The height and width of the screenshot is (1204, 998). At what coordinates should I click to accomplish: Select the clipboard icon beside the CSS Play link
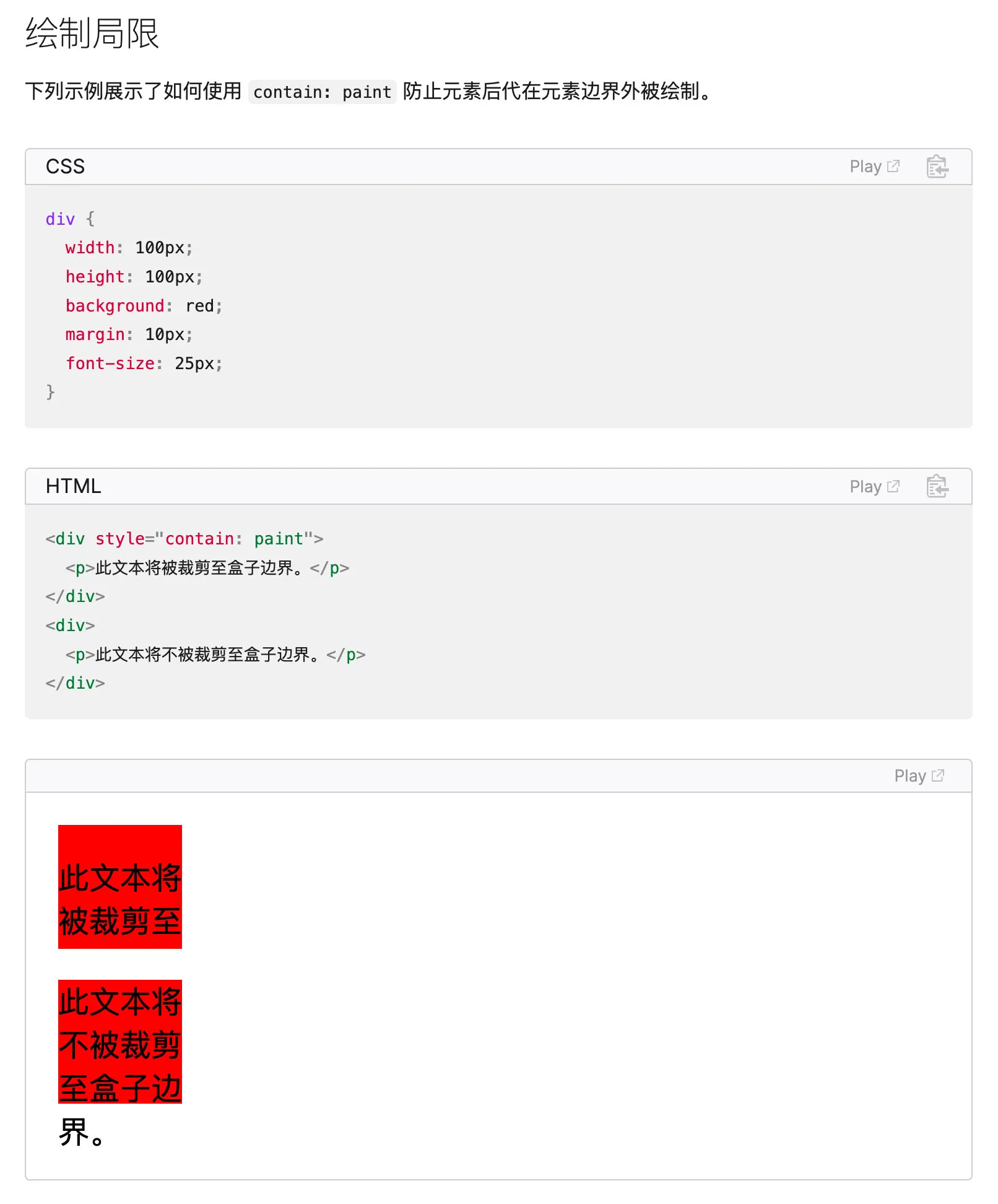click(937, 166)
